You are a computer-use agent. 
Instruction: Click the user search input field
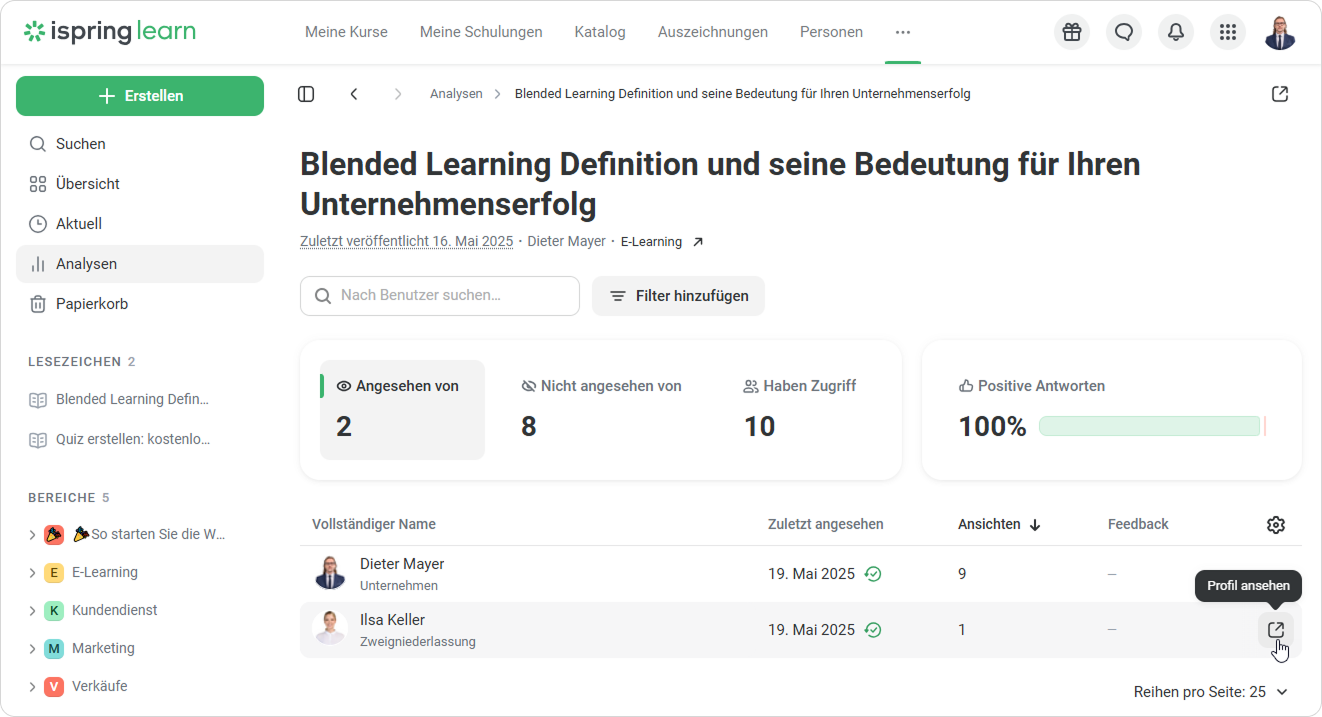(x=440, y=296)
